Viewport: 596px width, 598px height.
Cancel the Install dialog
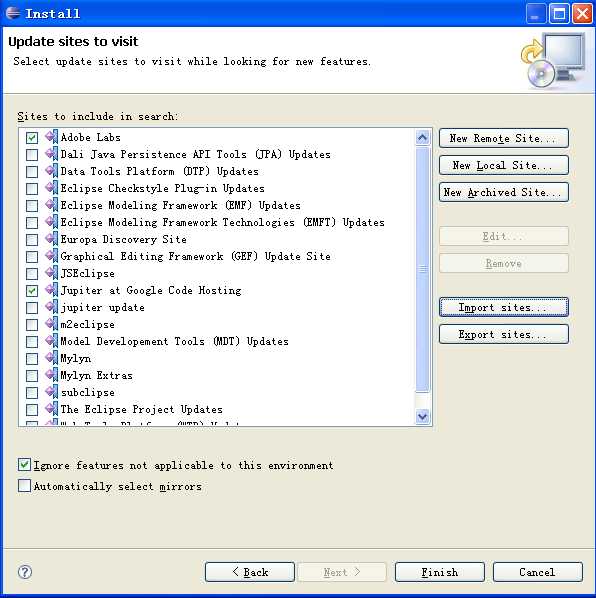(538, 572)
